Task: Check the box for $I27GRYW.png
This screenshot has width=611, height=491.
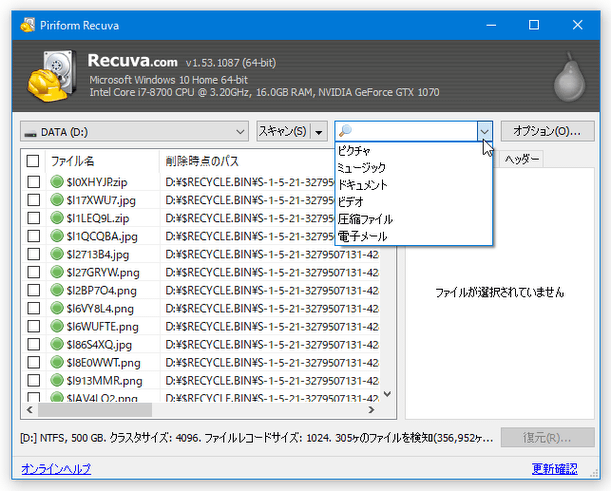Action: point(34,272)
